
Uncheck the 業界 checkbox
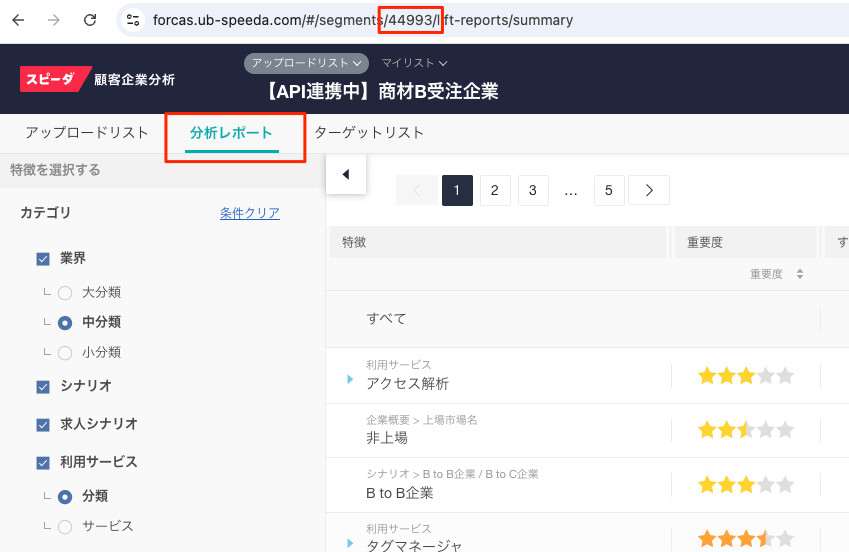click(x=43, y=259)
